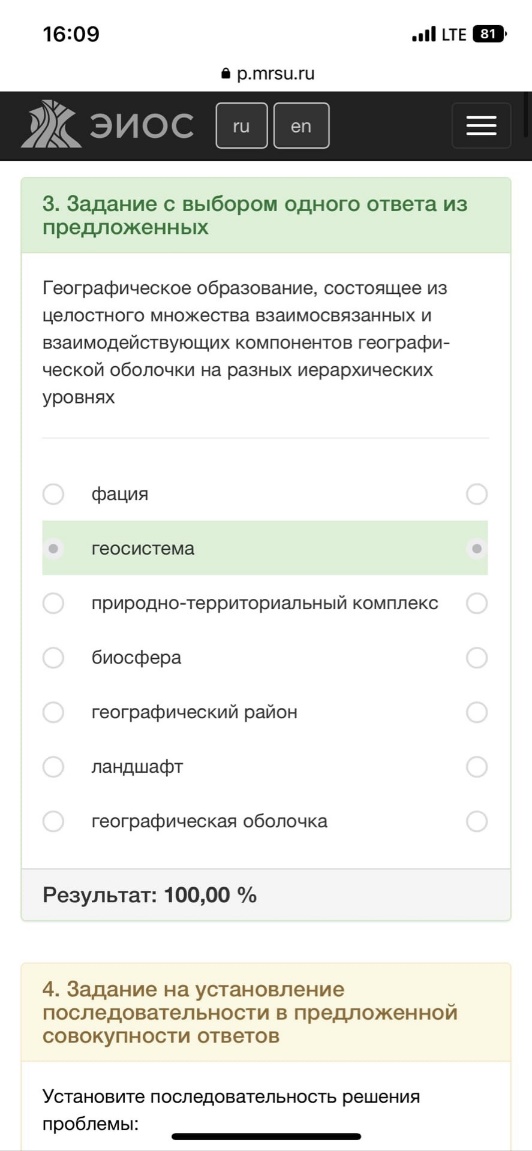The width and height of the screenshot is (532, 1151).
Task: Tap the lock icon beside p.mrsu.ru
Action: tap(225, 74)
